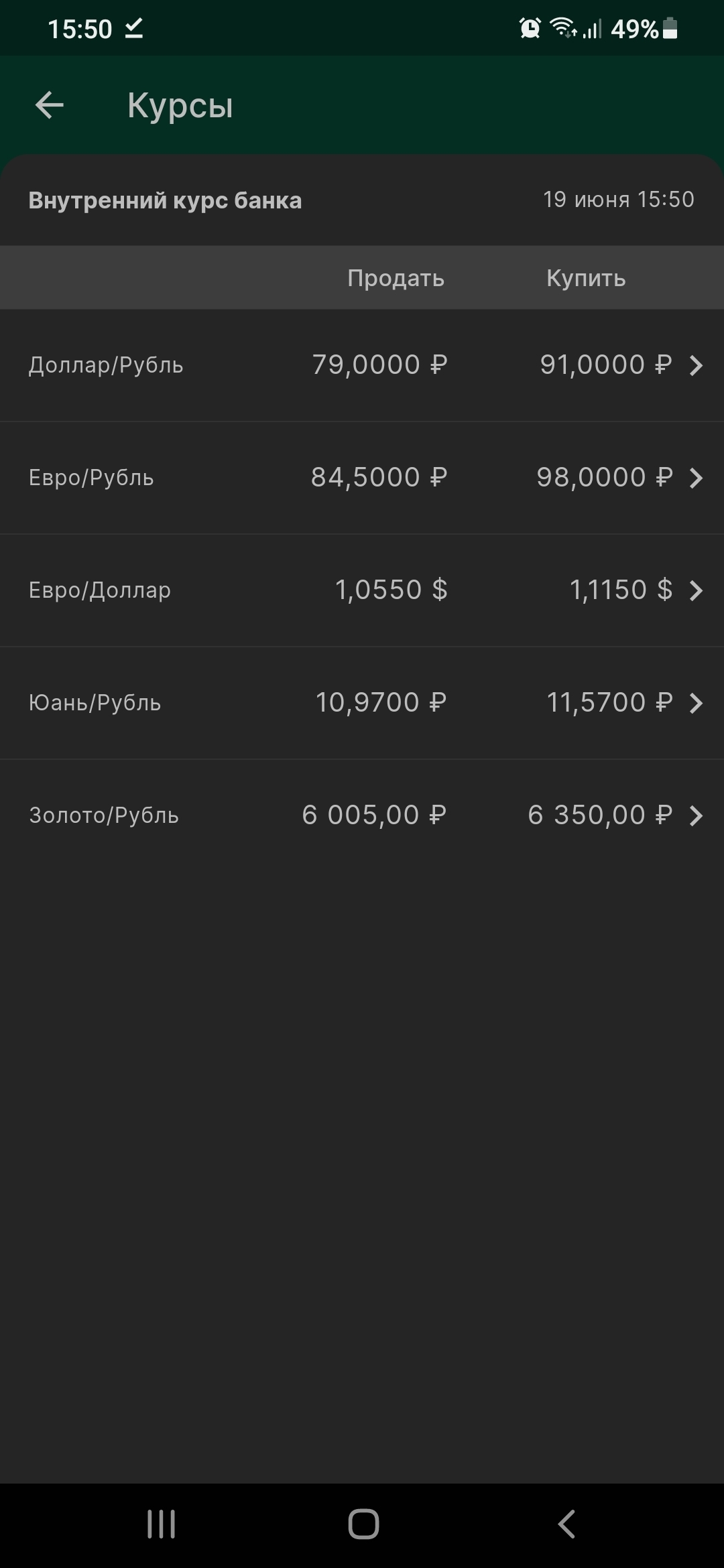Tap the download-complete checkmark status icon
Screen dimensions: 724x1568
134,28
